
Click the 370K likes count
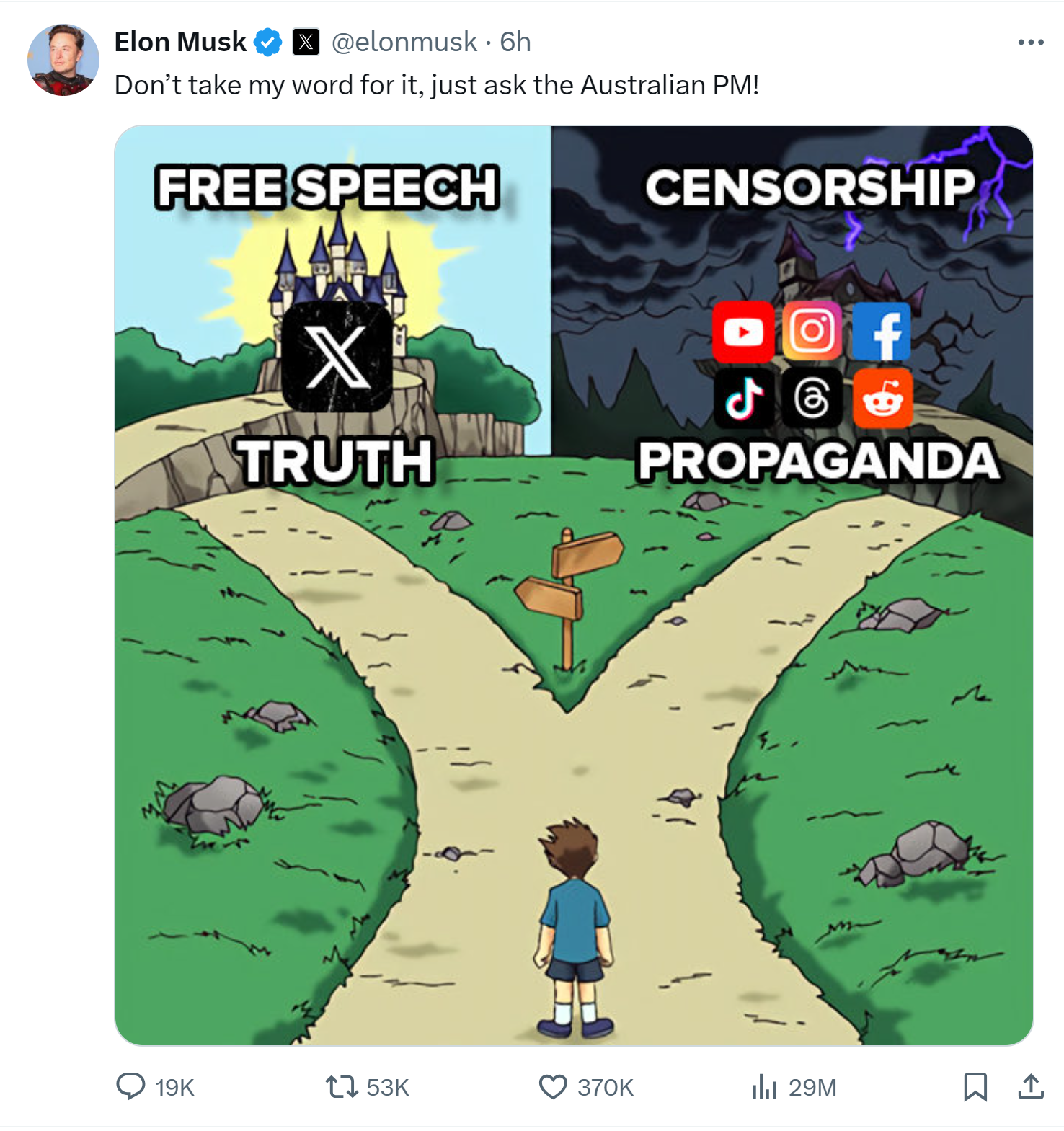tap(605, 1087)
